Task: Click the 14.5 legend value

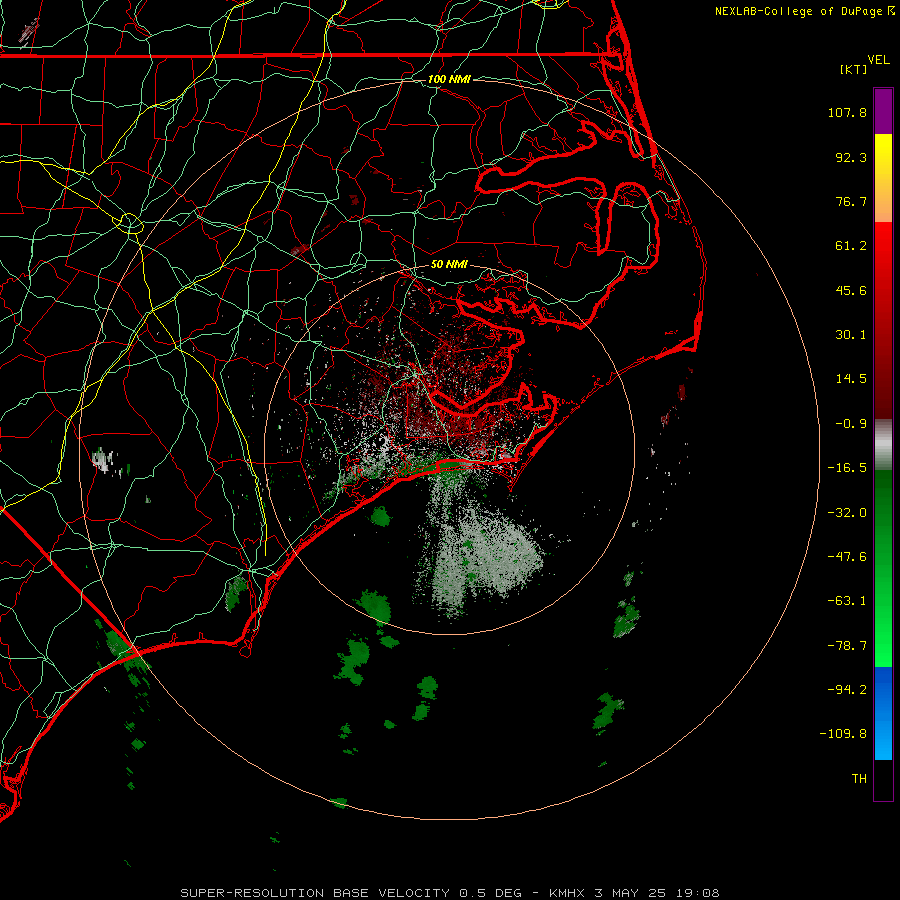Action: tap(851, 379)
